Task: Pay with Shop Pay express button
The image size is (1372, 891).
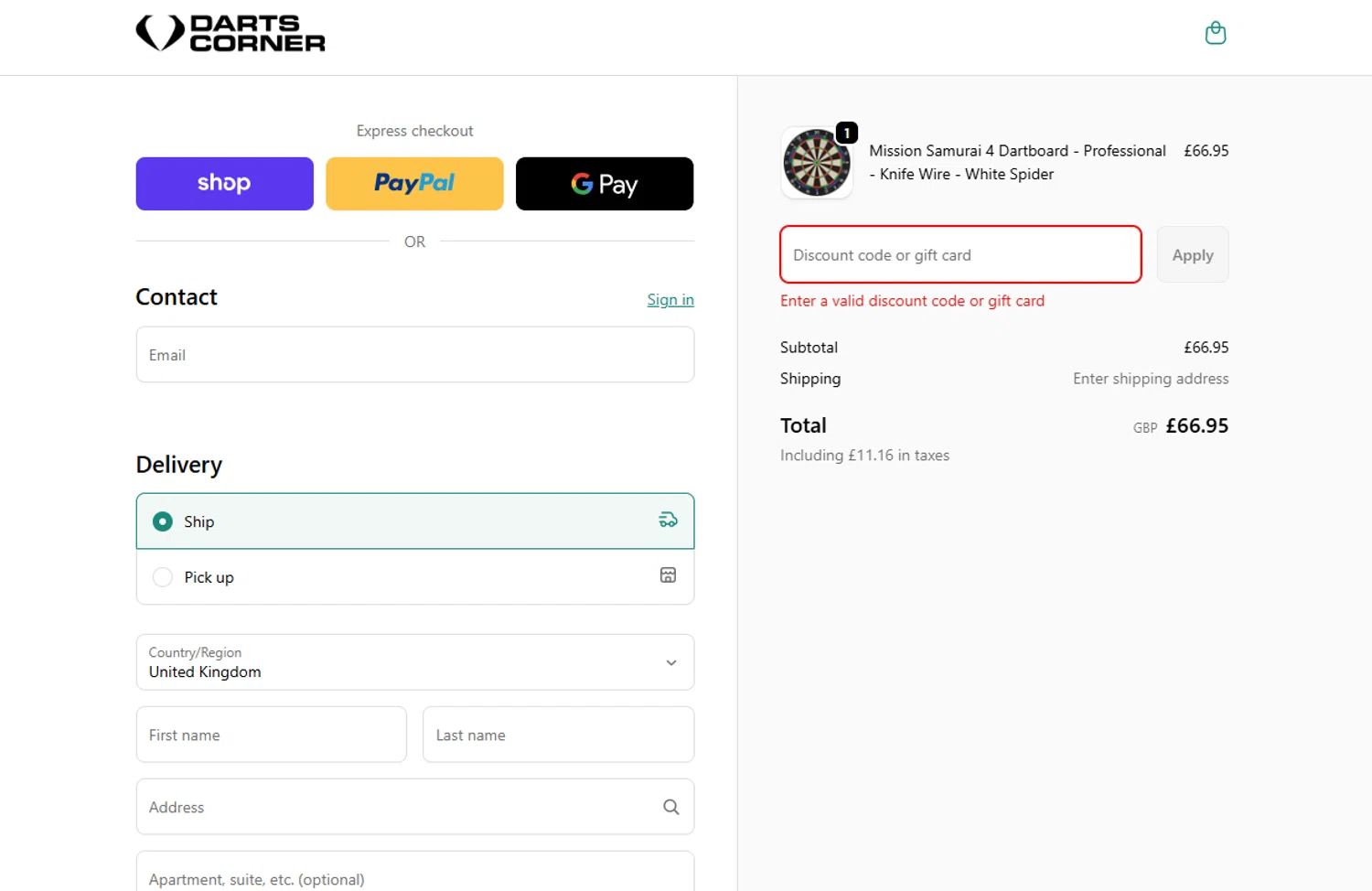Action: 224,184
